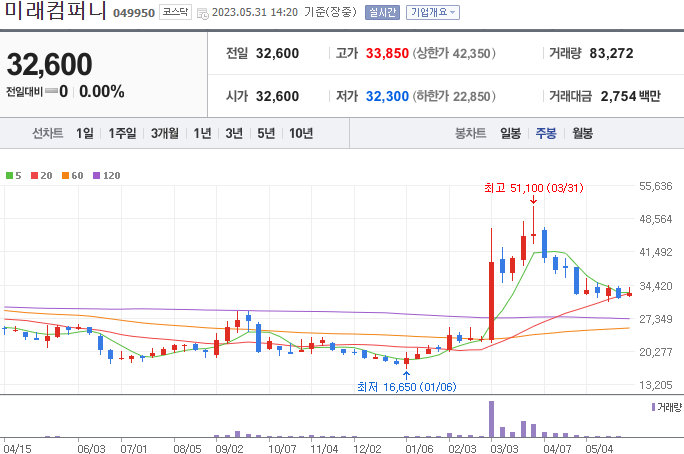Click the 최저 16,650 (01/06) low label
The height and width of the screenshot is (454, 684).
(407, 387)
